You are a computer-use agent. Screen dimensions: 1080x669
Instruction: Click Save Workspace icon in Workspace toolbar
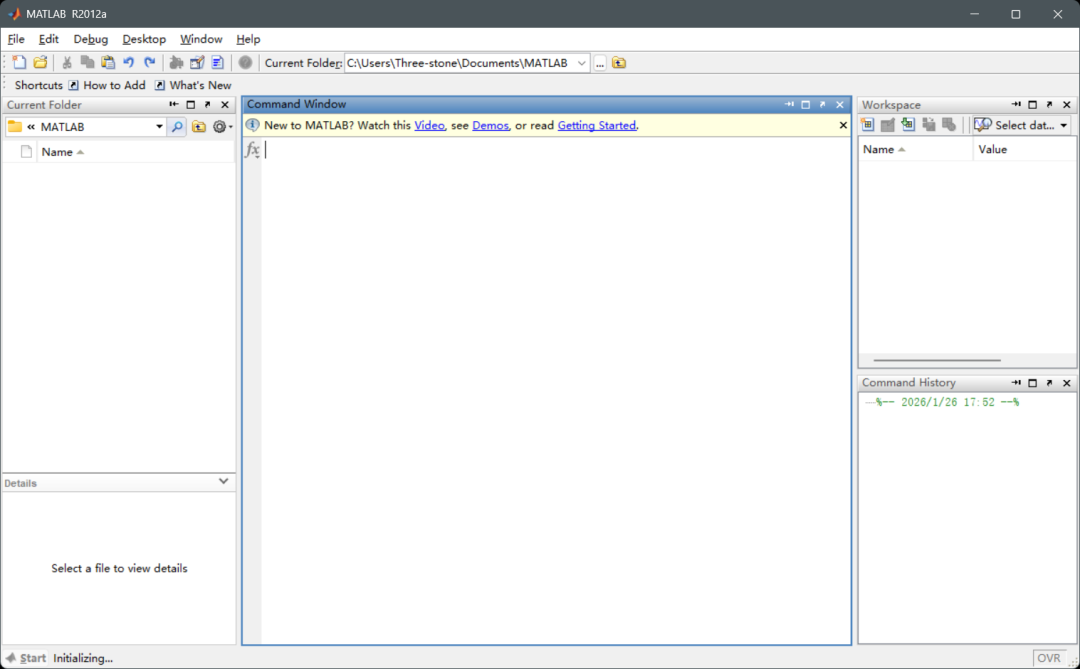tap(928, 125)
